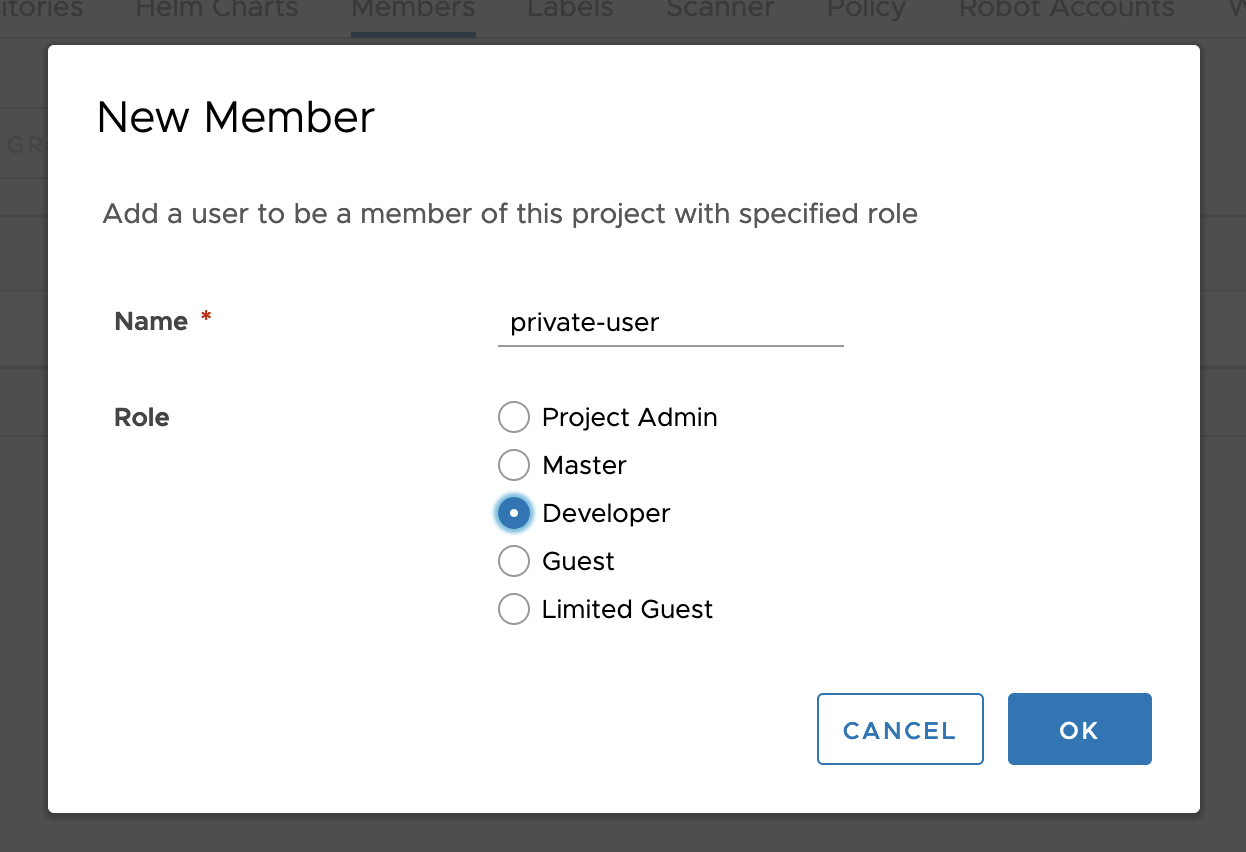Select the Master role
The height and width of the screenshot is (852, 1246).
tap(513, 465)
